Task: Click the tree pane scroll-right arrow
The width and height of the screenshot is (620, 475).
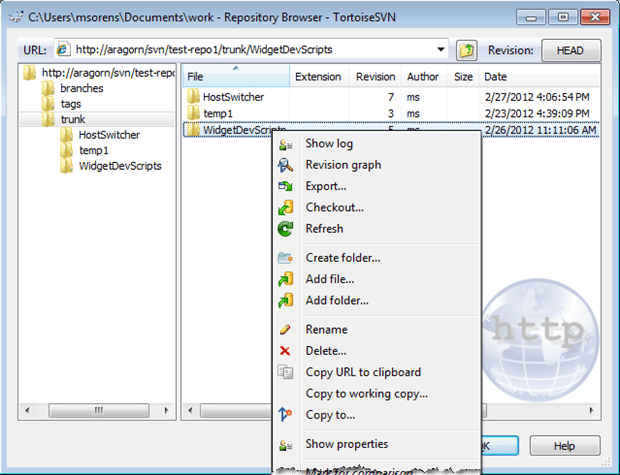Action: [x=166, y=411]
